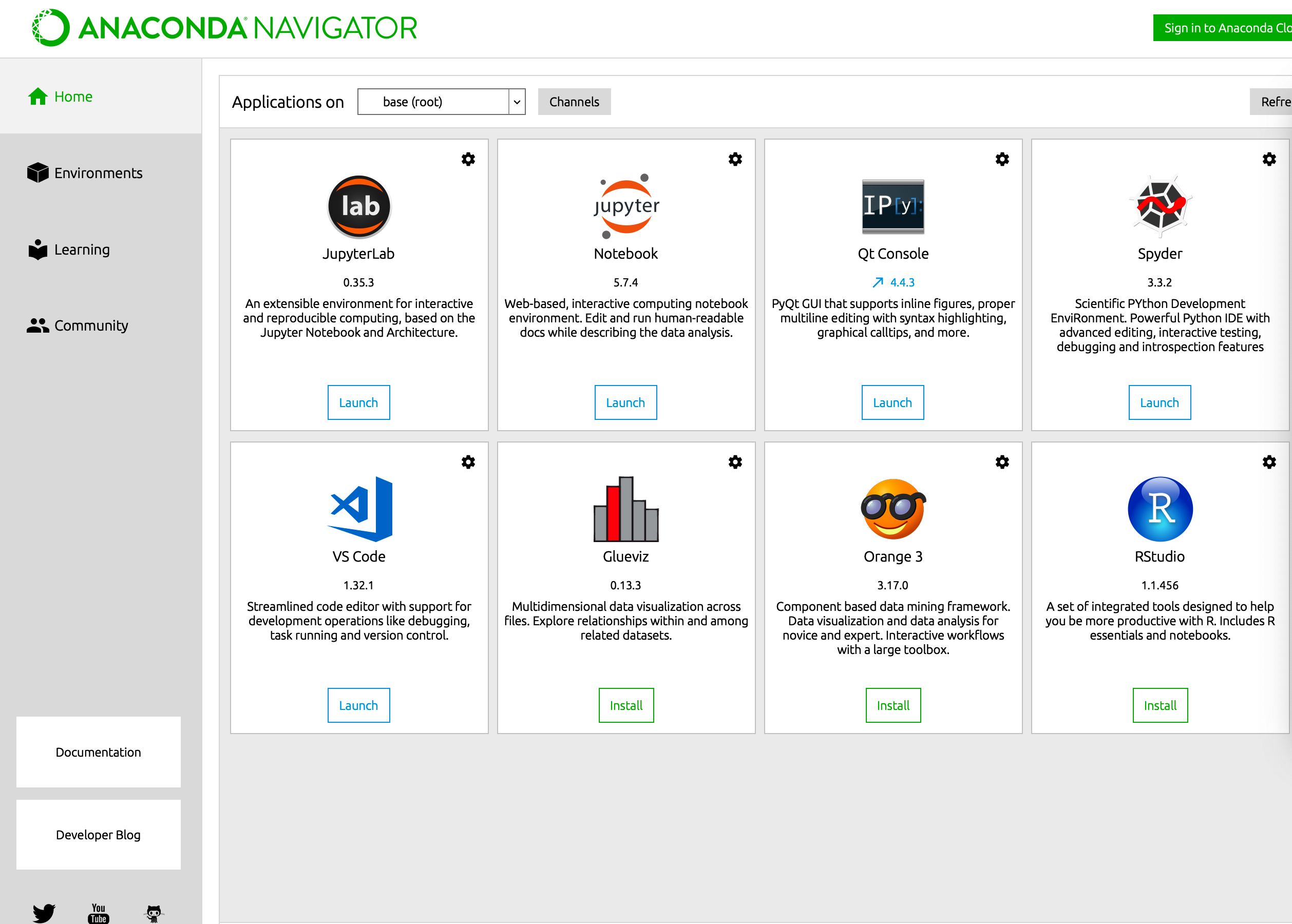Sign in to Anaconda Cloud

click(x=1222, y=28)
